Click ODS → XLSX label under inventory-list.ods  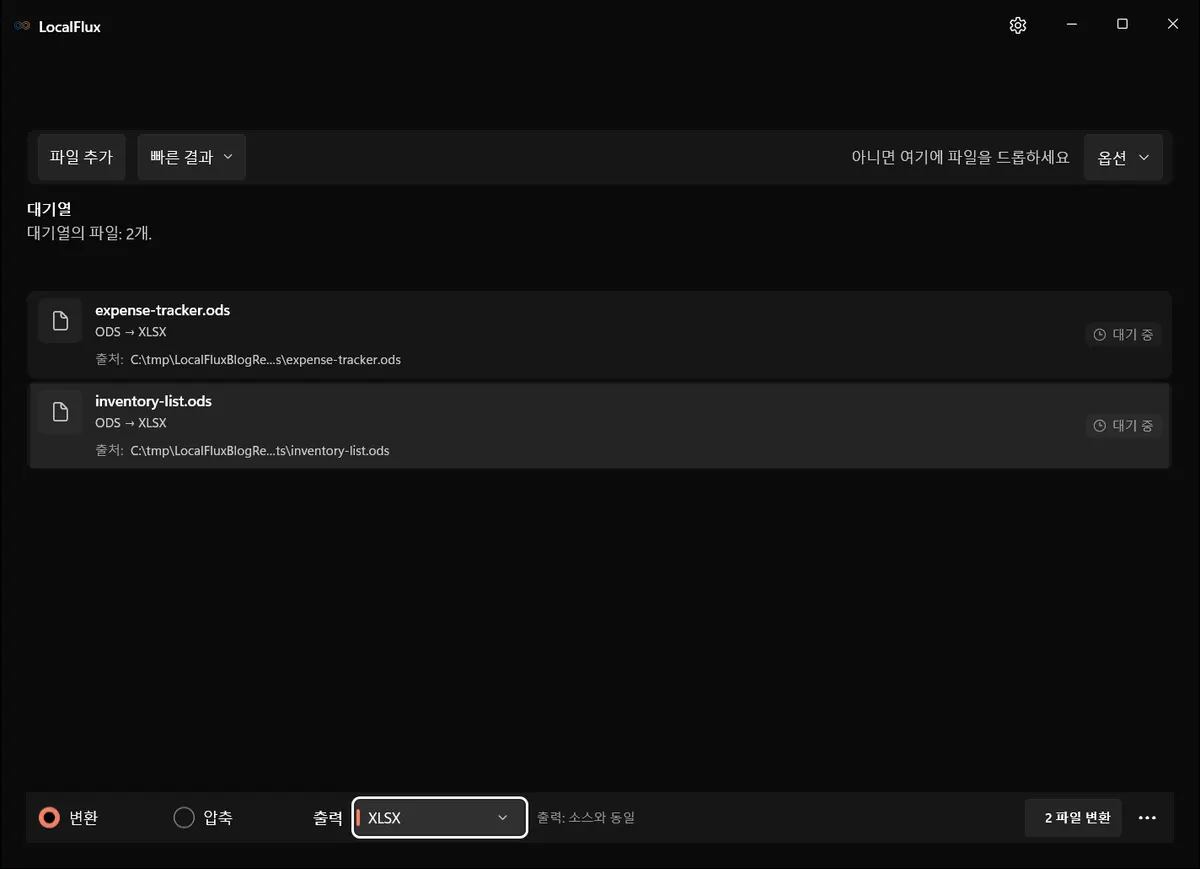pyautogui.click(x=131, y=423)
